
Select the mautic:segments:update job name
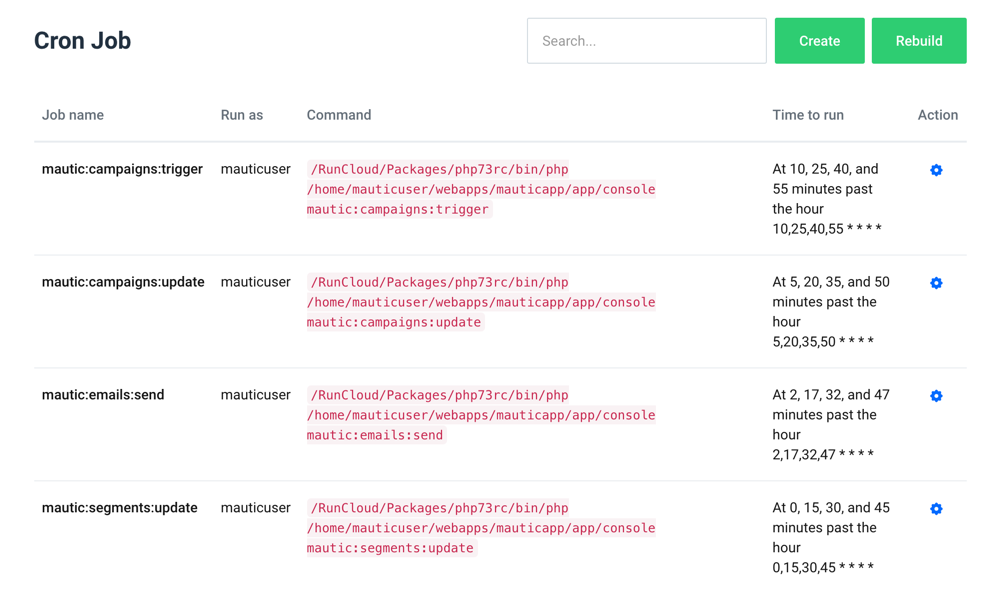pyautogui.click(x=119, y=507)
